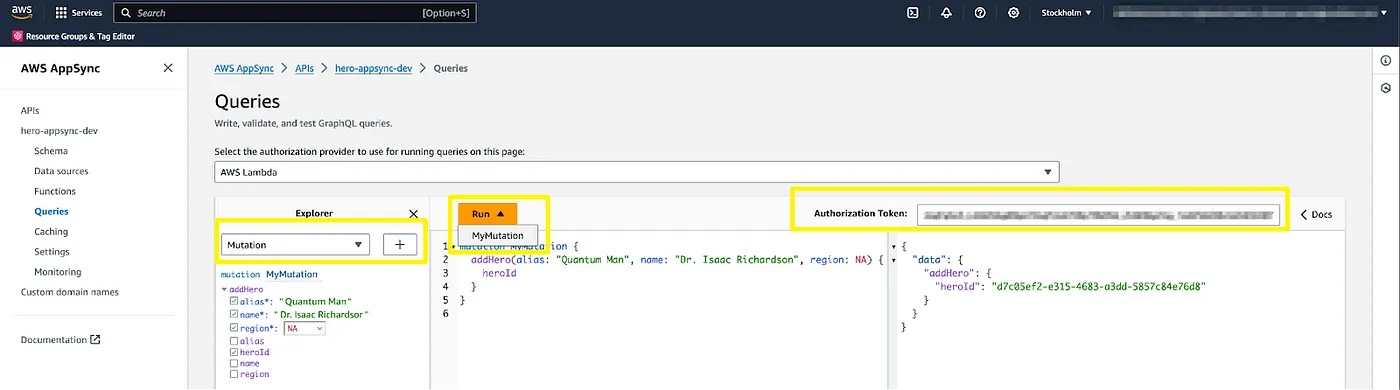Open Monitoring in sidebar
1400x390 pixels.
tap(58, 272)
